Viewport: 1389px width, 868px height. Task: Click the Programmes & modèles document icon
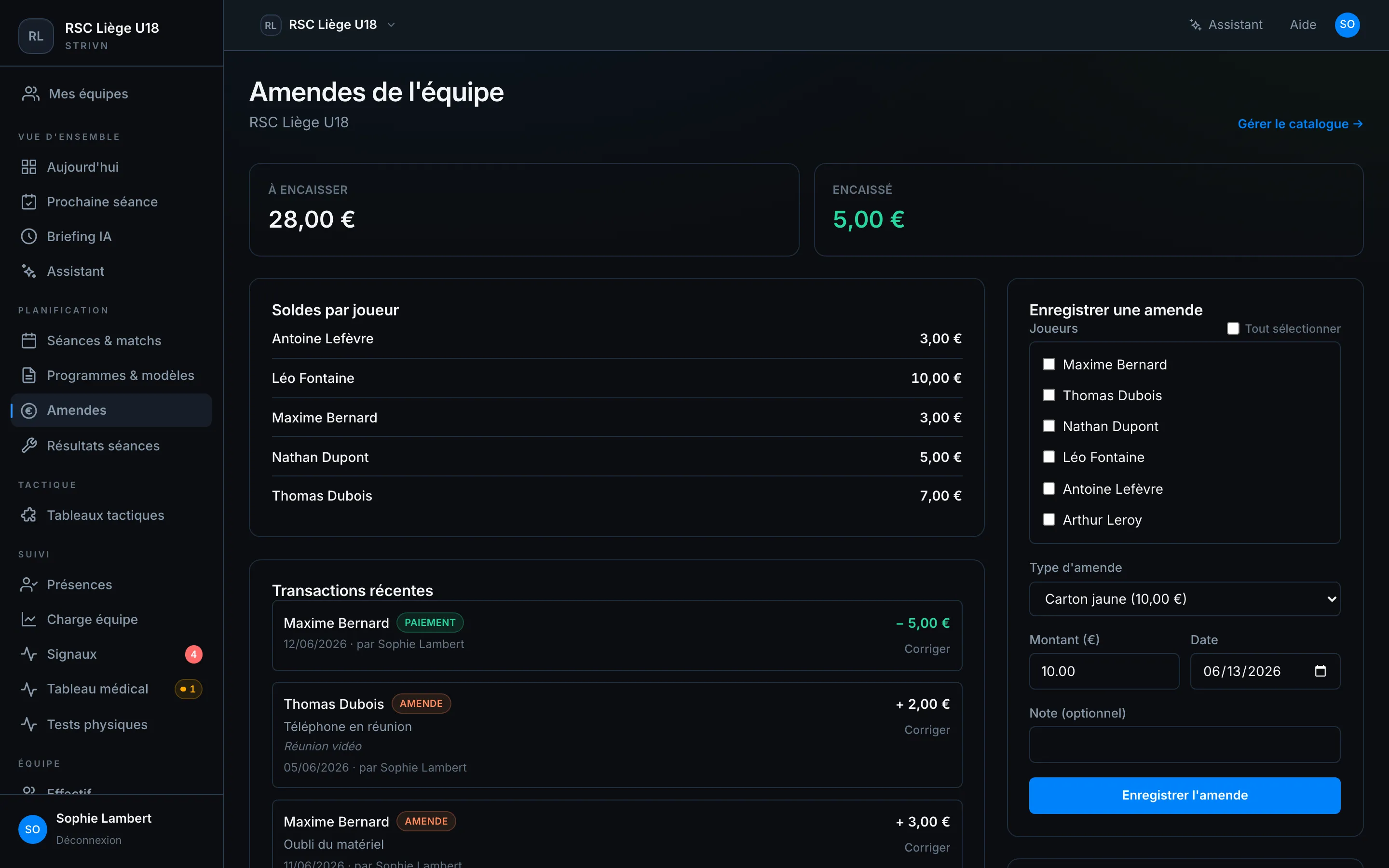point(29,376)
